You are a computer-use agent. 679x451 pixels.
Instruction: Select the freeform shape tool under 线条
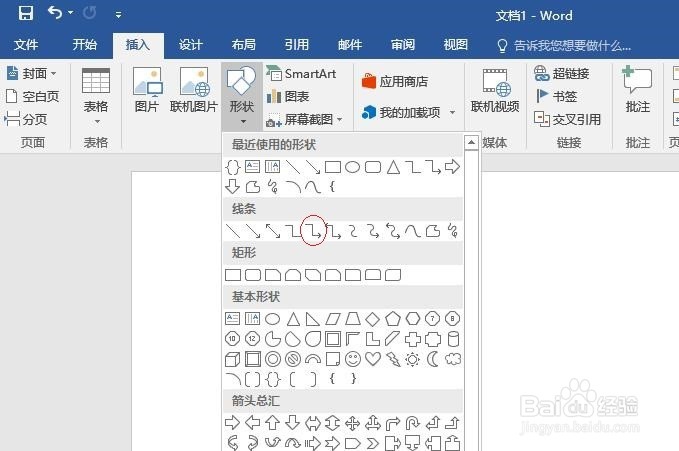[x=433, y=231]
